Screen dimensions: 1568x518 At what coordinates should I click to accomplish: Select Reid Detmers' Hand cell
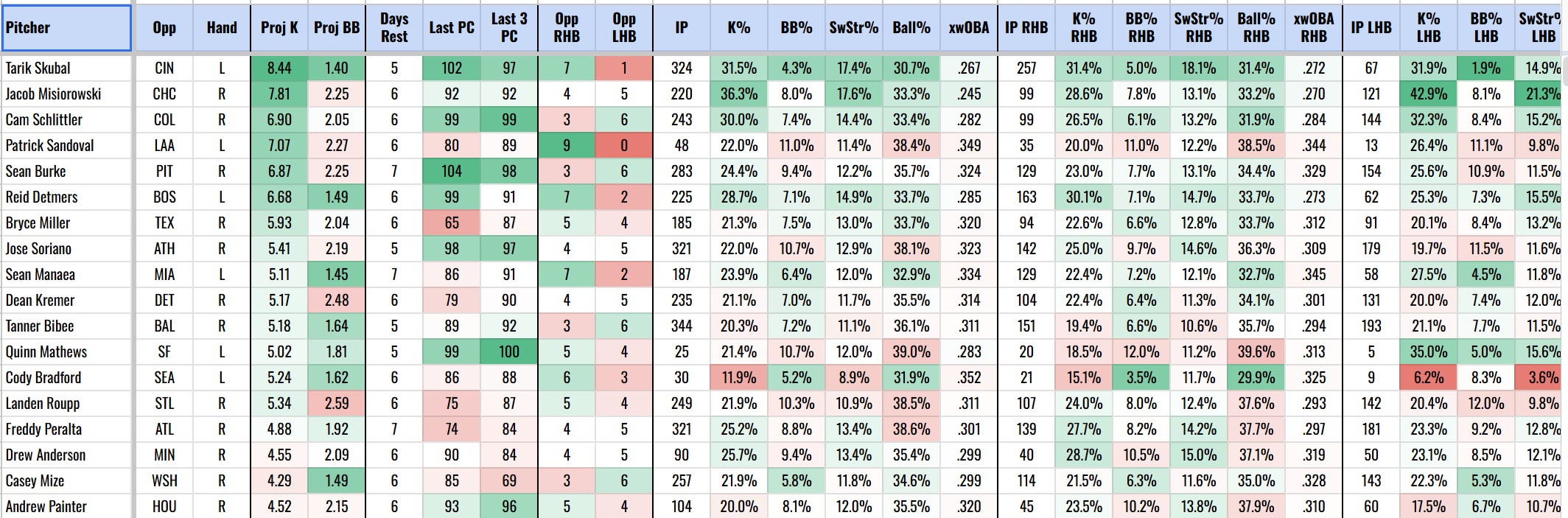click(x=222, y=197)
